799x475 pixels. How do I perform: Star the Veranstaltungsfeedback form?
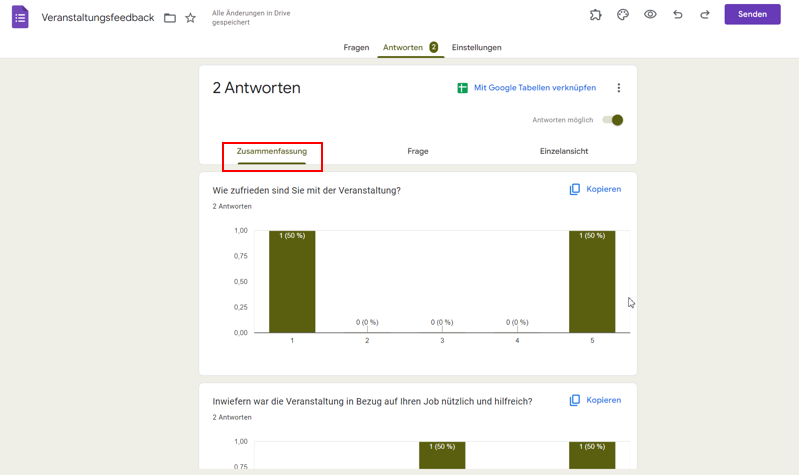(191, 18)
